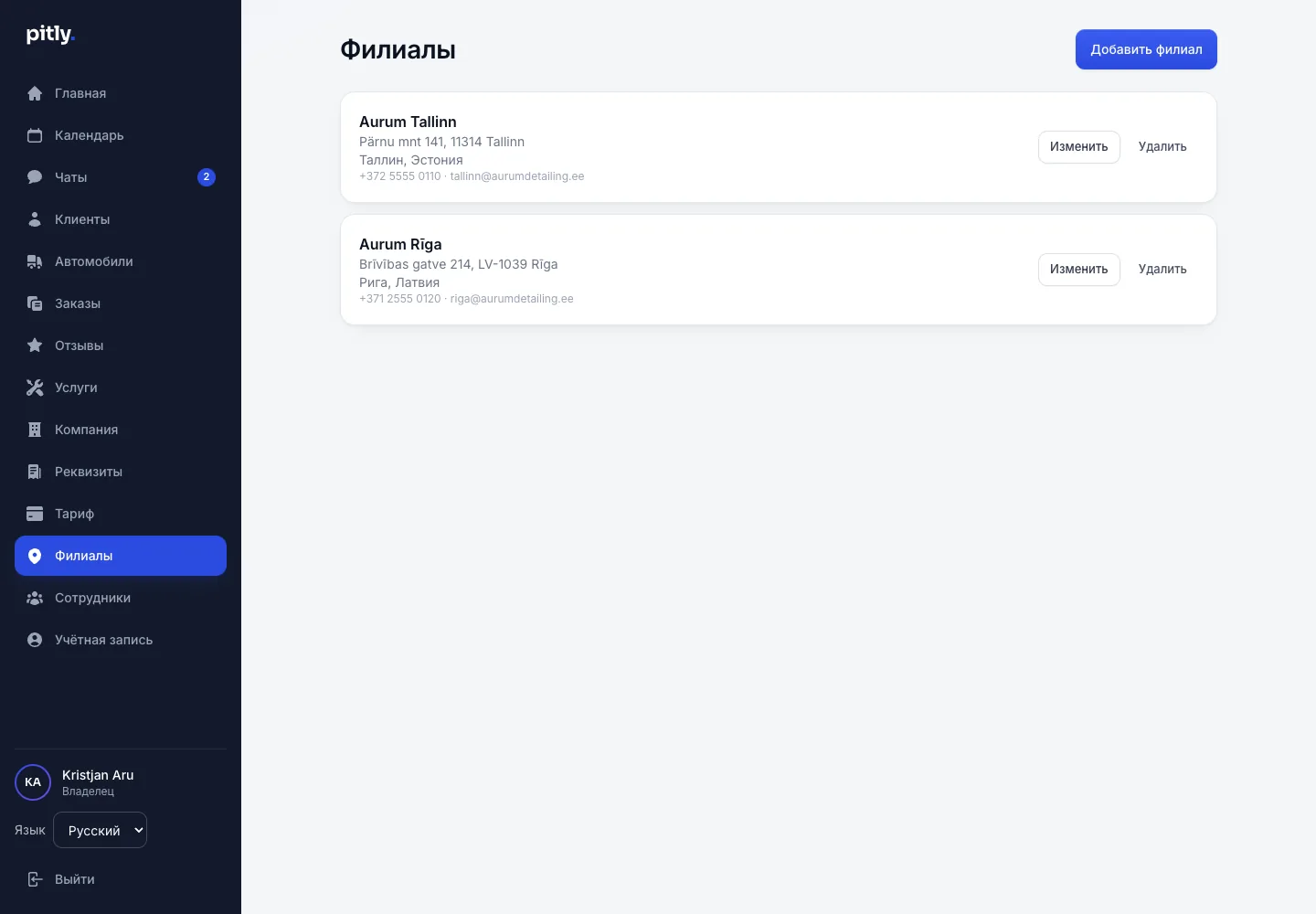
Task: Click the orders icon for Заказы
Action: click(35, 303)
